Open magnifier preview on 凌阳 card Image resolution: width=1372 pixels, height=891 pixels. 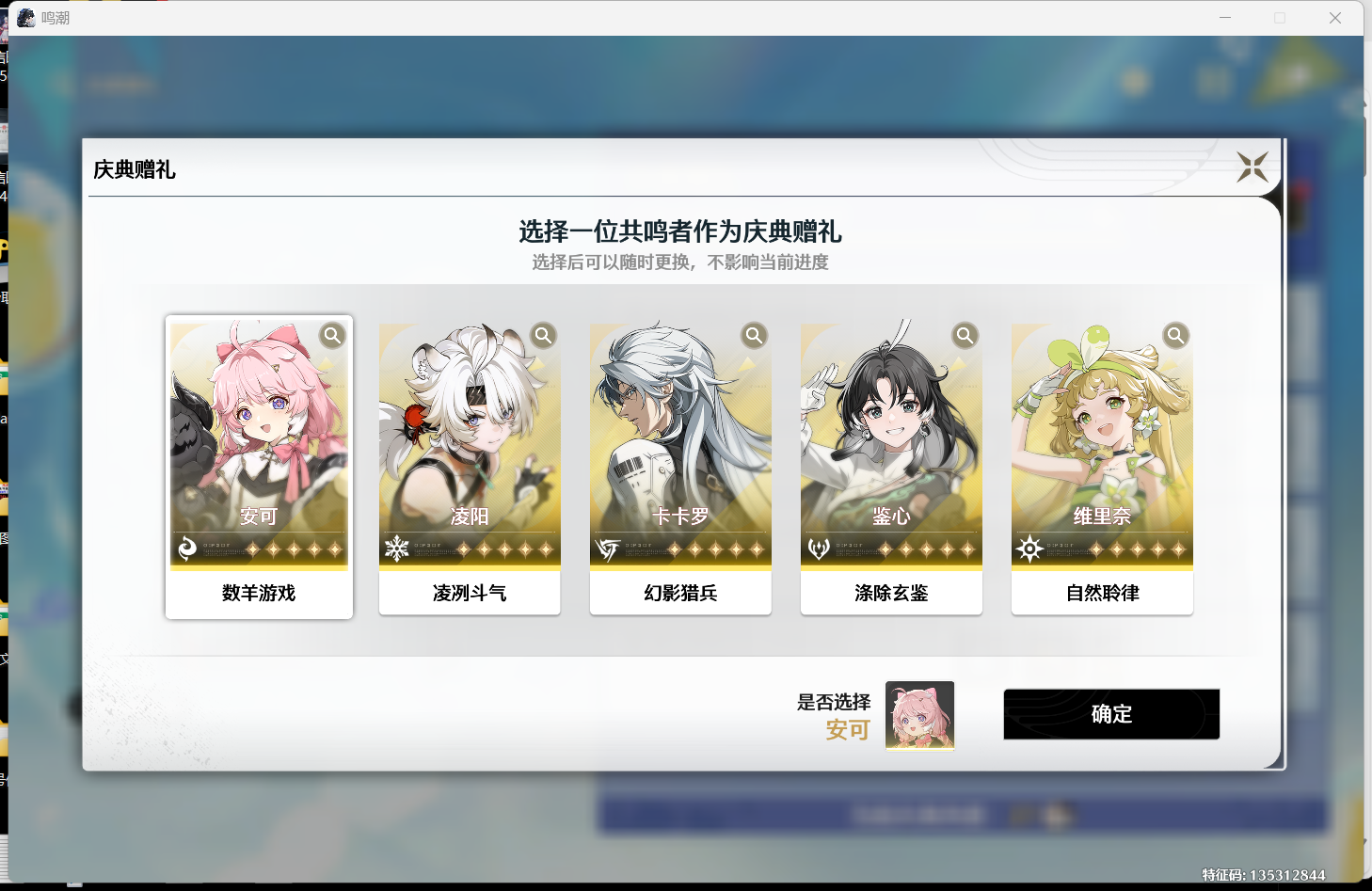pyautogui.click(x=543, y=335)
